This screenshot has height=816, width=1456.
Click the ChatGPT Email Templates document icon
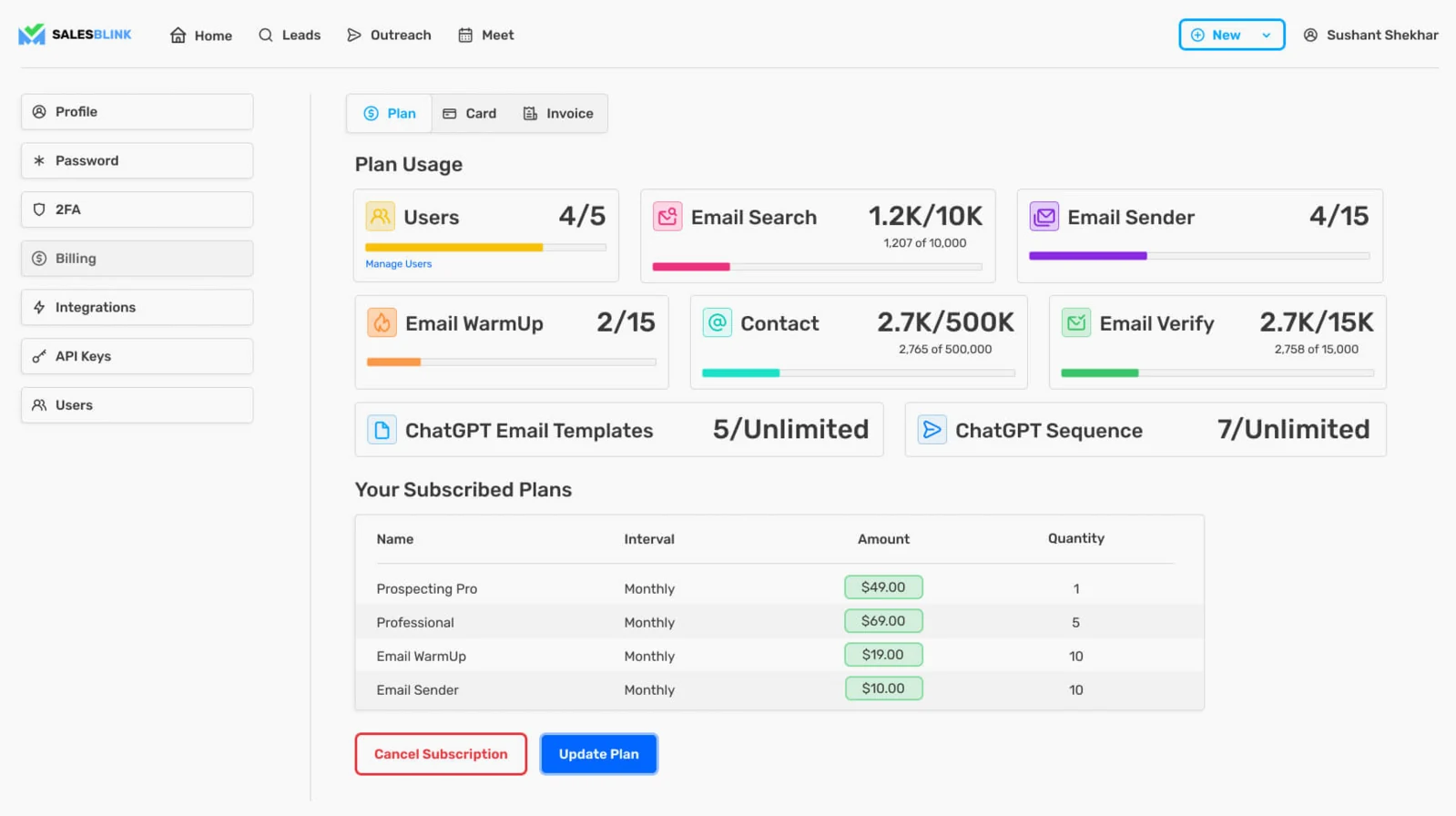point(382,430)
